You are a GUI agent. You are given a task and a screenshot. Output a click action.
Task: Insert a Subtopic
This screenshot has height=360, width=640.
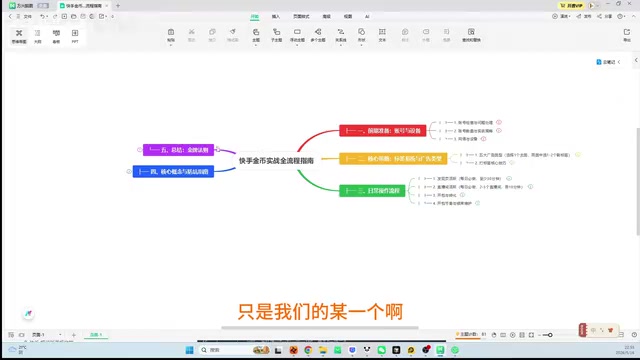(277, 35)
